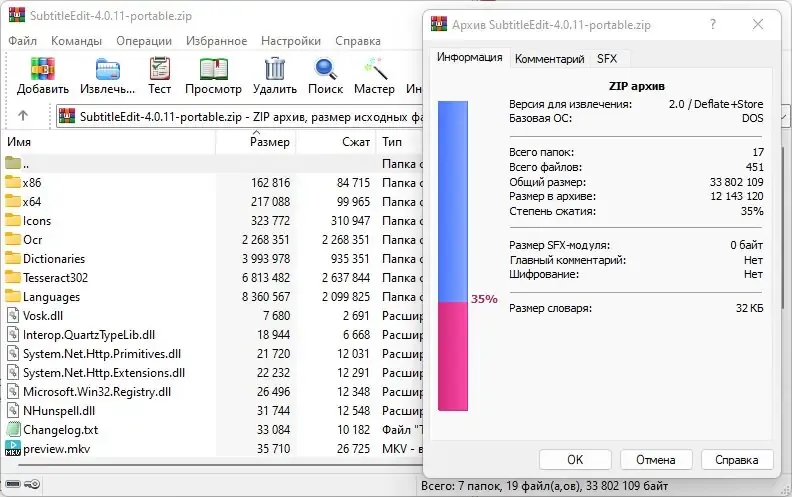Screen dimensions: 792x497
Task: Open Поиск magnifier search icon
Action: [x=325, y=69]
